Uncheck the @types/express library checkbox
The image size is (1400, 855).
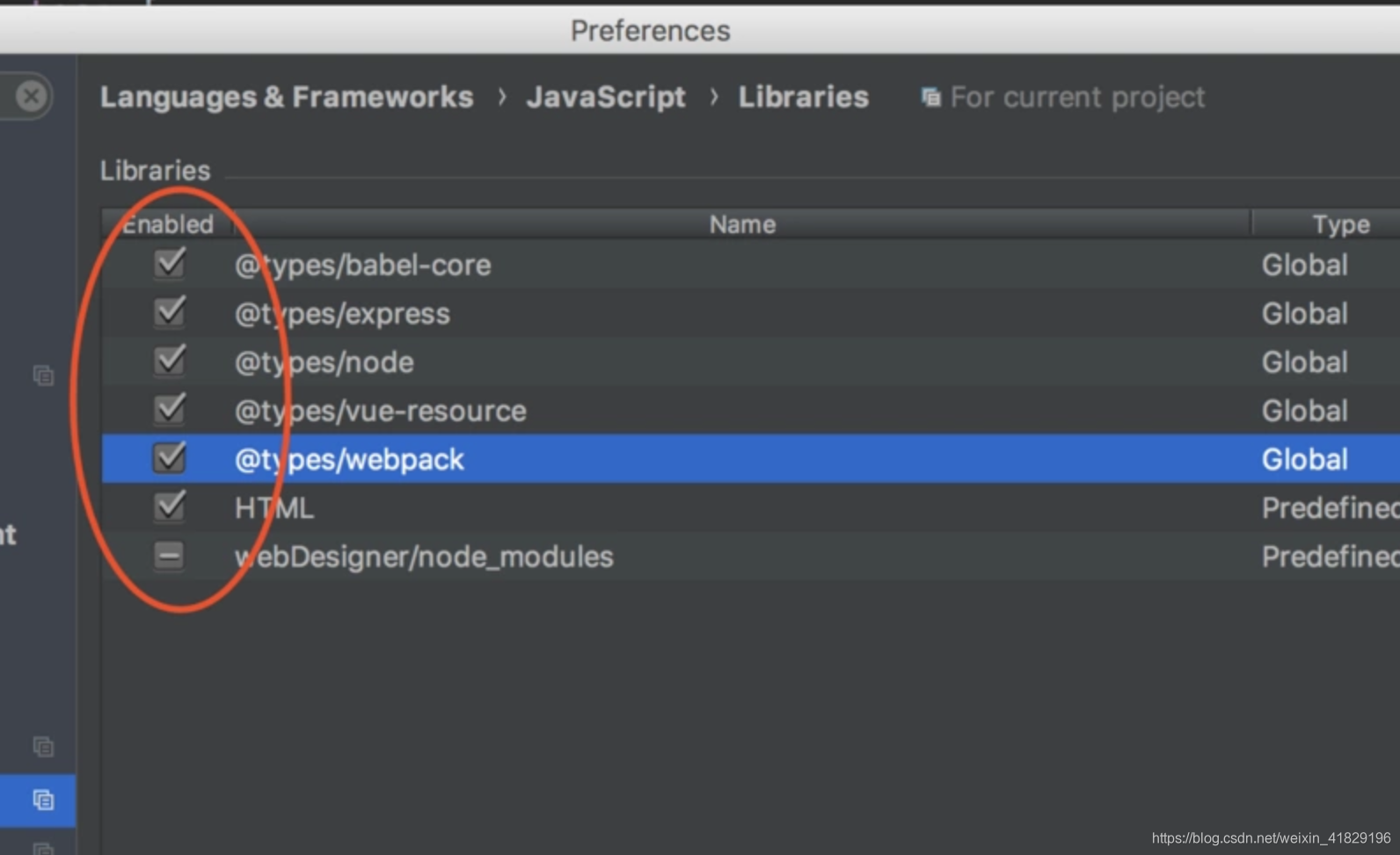(x=169, y=311)
